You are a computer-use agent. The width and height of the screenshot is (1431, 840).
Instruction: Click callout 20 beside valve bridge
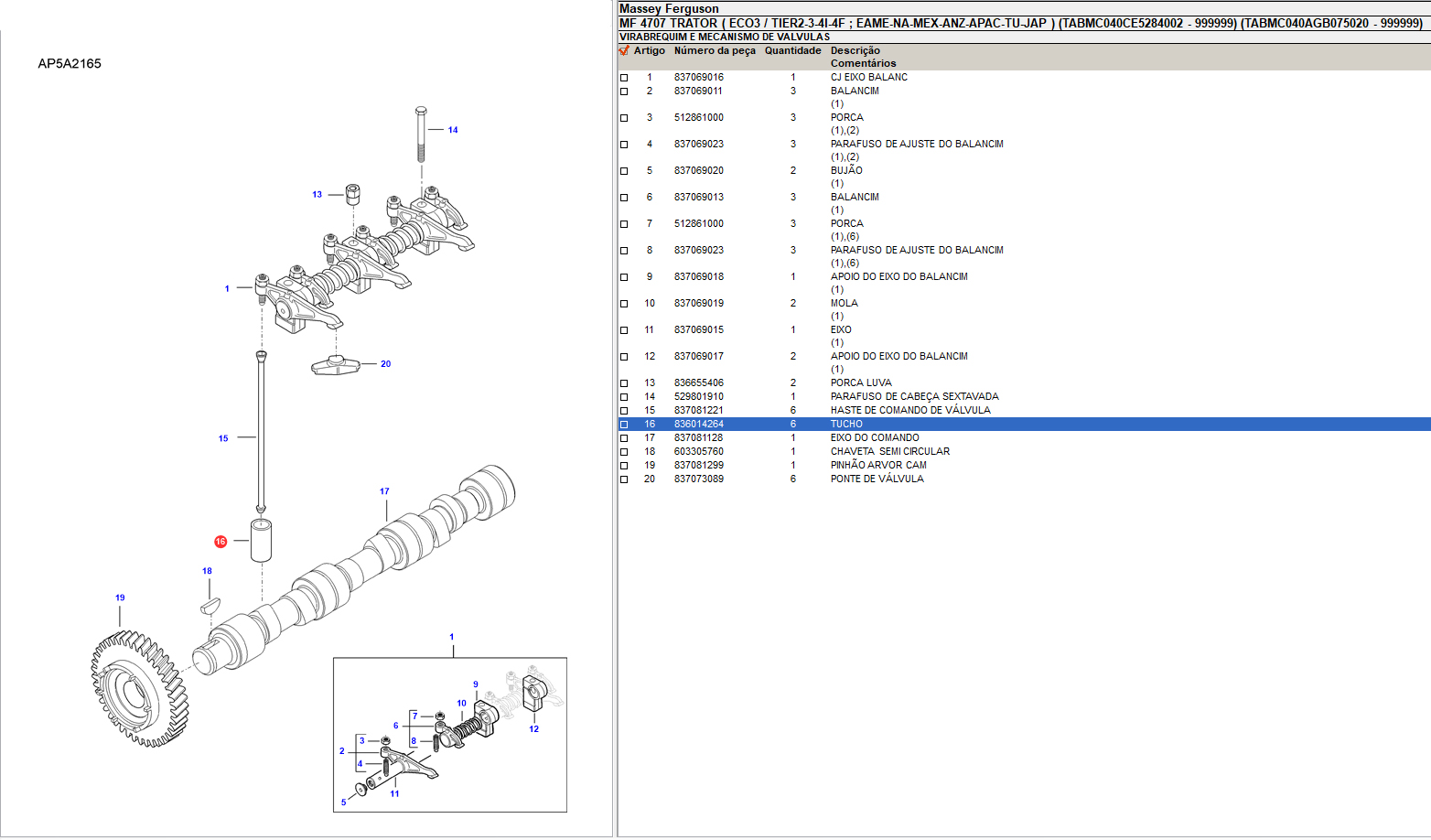(385, 364)
